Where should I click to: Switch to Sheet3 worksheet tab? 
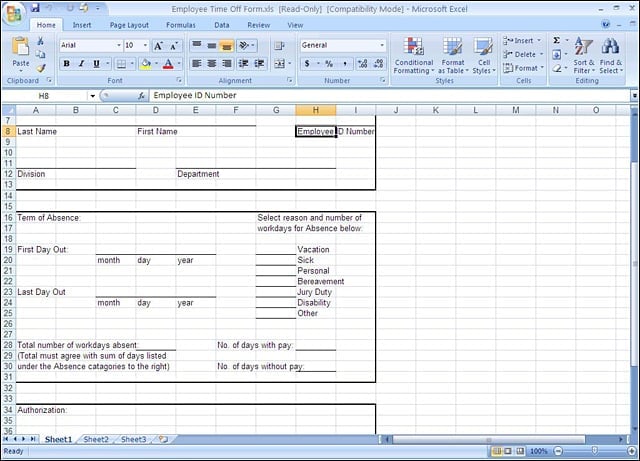click(133, 439)
